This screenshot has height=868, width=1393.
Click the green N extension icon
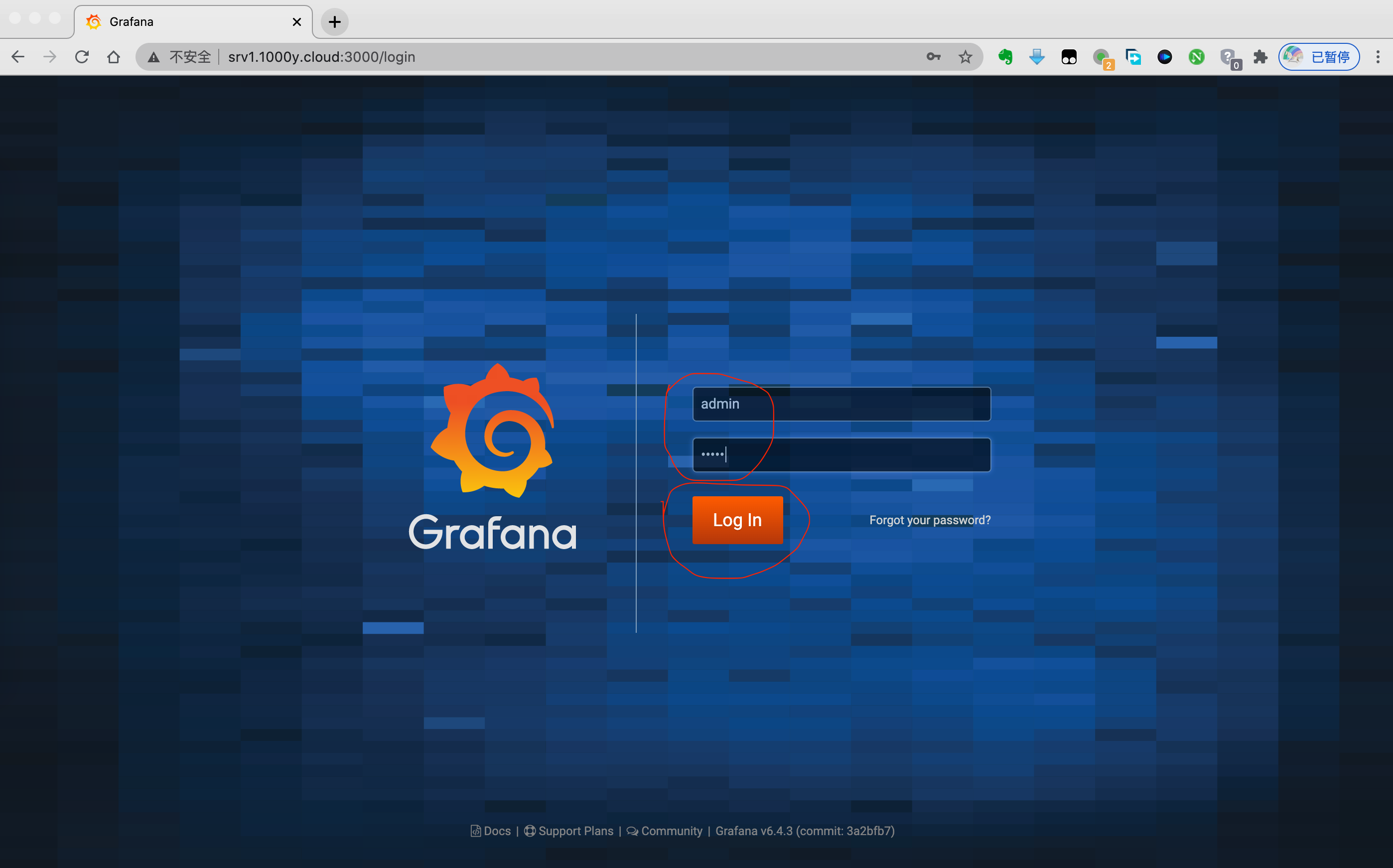(x=1196, y=57)
